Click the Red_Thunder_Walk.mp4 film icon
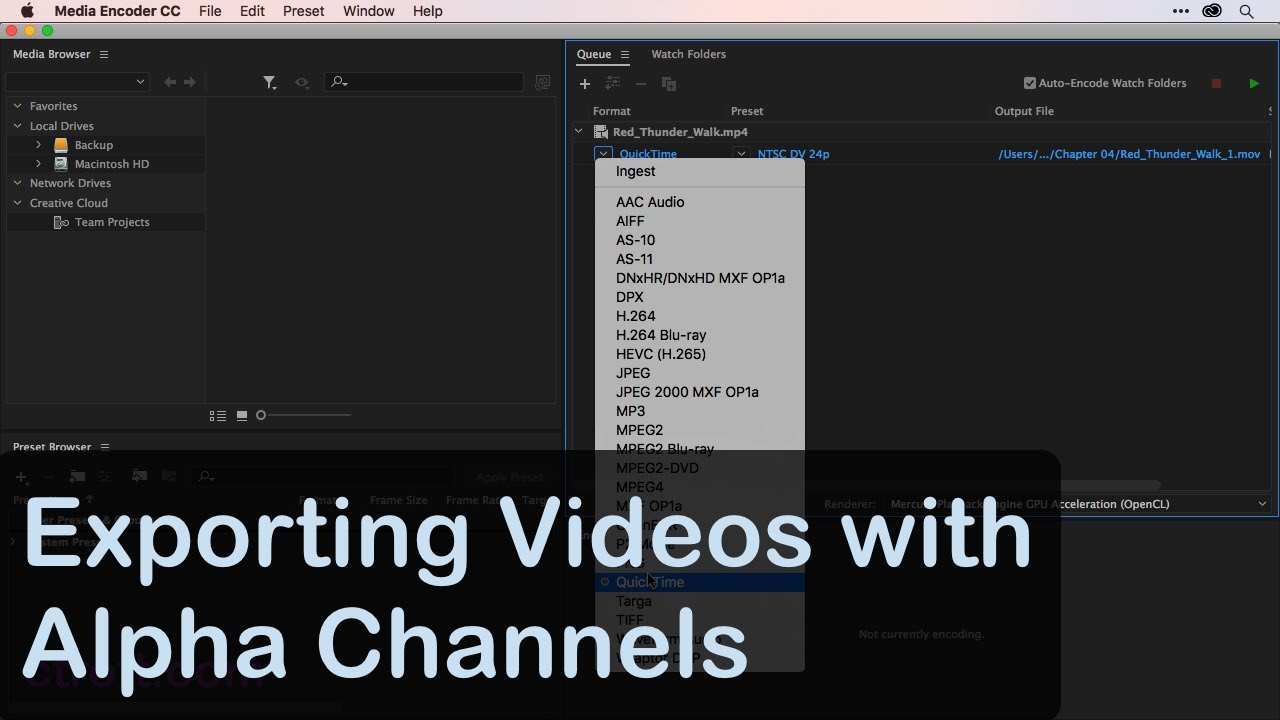The image size is (1280, 720). (x=600, y=132)
